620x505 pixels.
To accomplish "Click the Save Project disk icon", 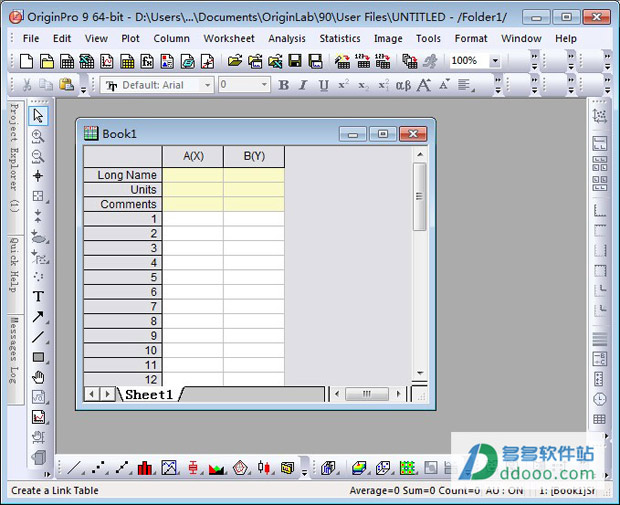I will click(295, 61).
